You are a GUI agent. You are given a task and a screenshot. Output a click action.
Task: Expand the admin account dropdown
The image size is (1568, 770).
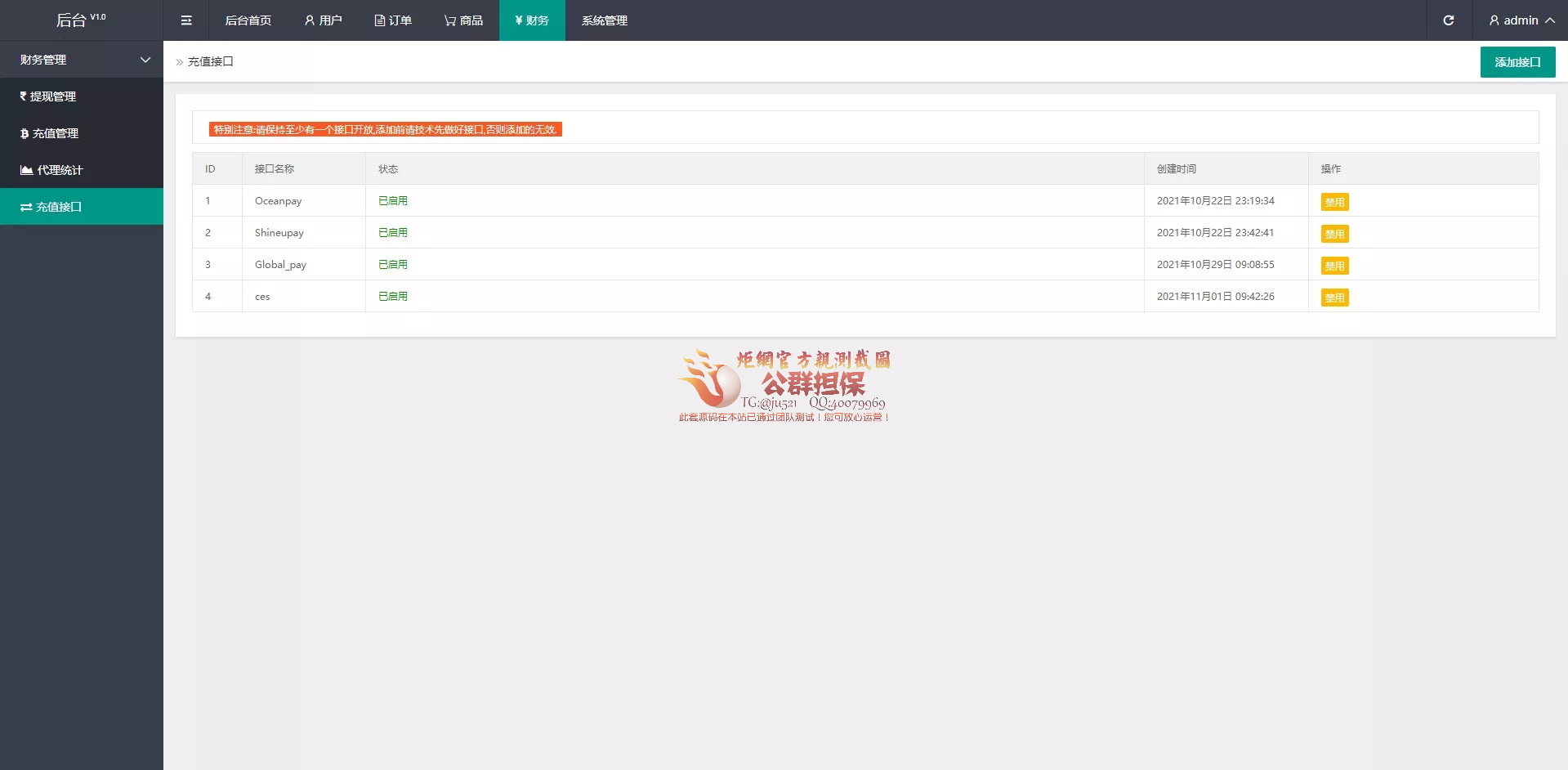click(x=1521, y=20)
